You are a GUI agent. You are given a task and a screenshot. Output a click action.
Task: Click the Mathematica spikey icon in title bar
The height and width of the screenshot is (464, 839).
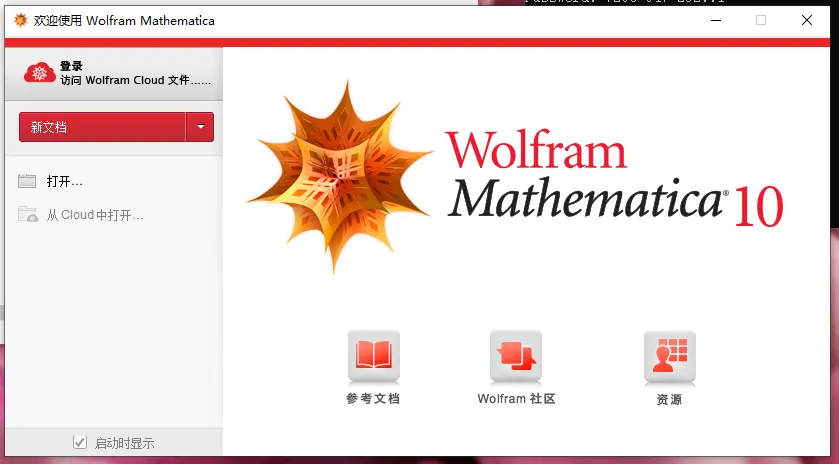20,20
